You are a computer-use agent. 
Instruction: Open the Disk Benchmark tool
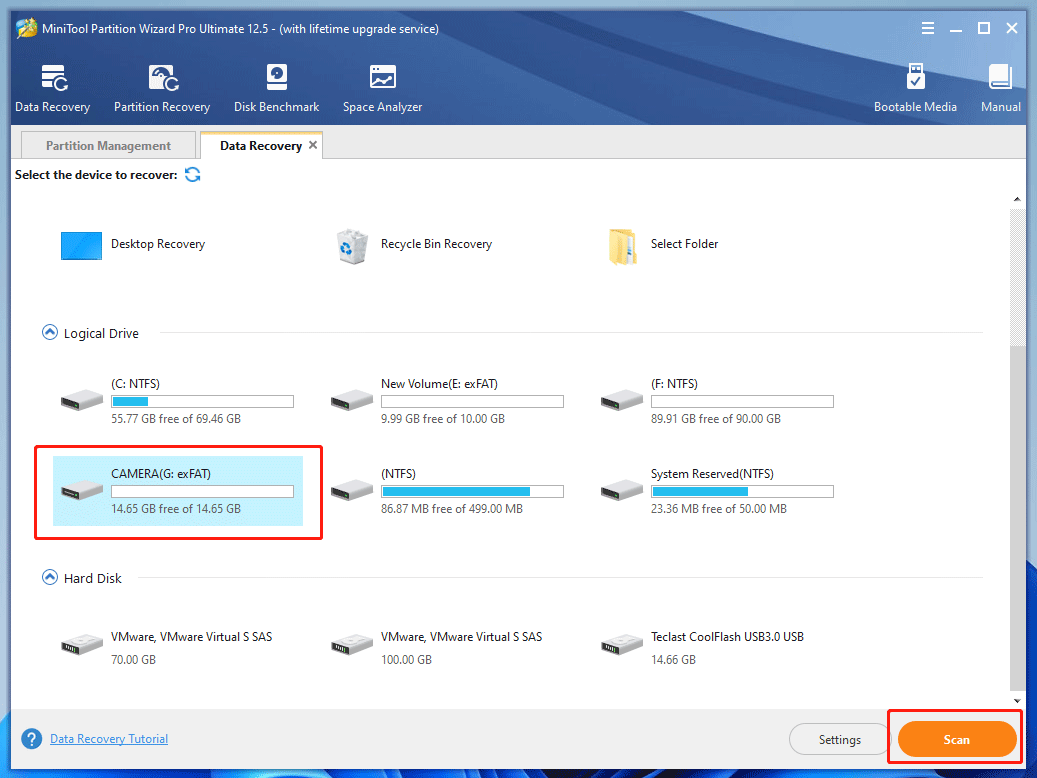tap(276, 89)
